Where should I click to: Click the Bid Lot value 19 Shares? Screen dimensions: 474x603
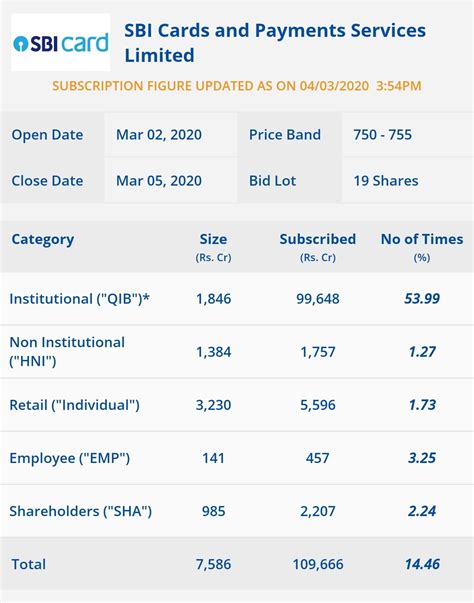tap(386, 181)
